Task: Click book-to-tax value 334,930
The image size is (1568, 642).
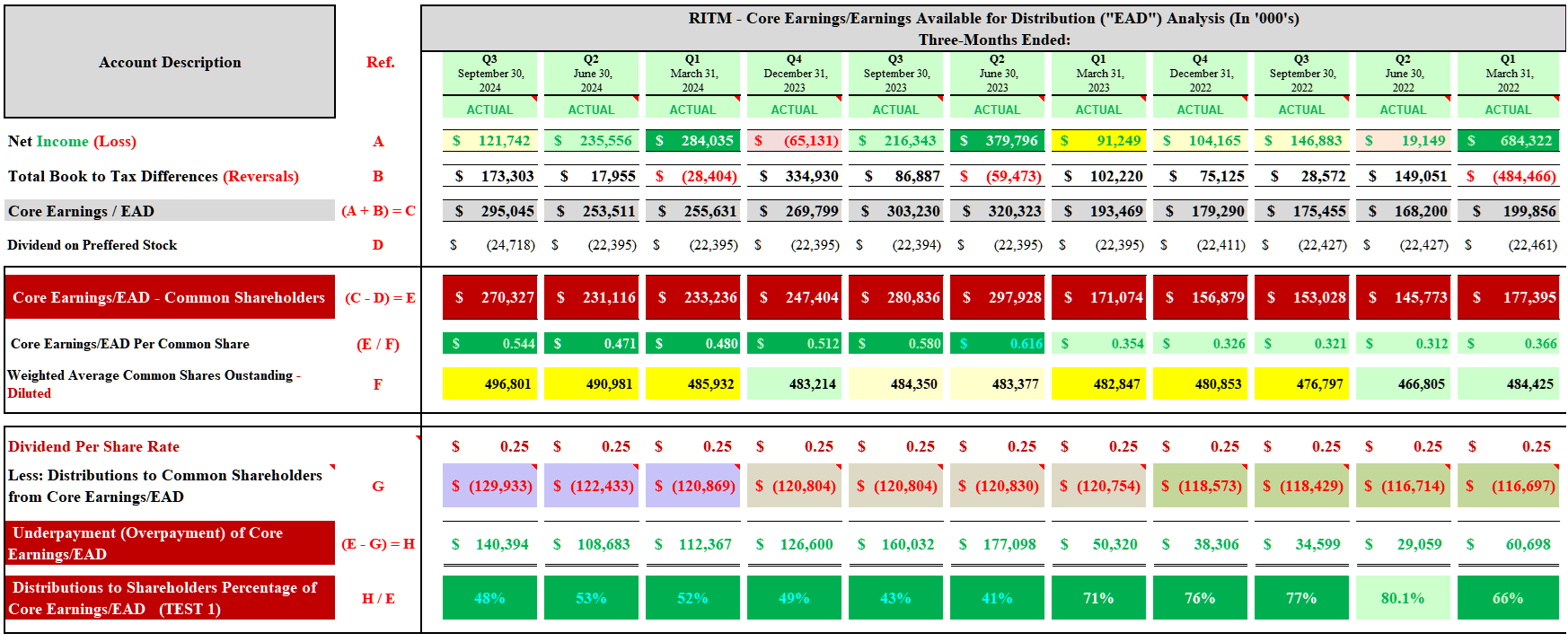Action: (x=794, y=176)
